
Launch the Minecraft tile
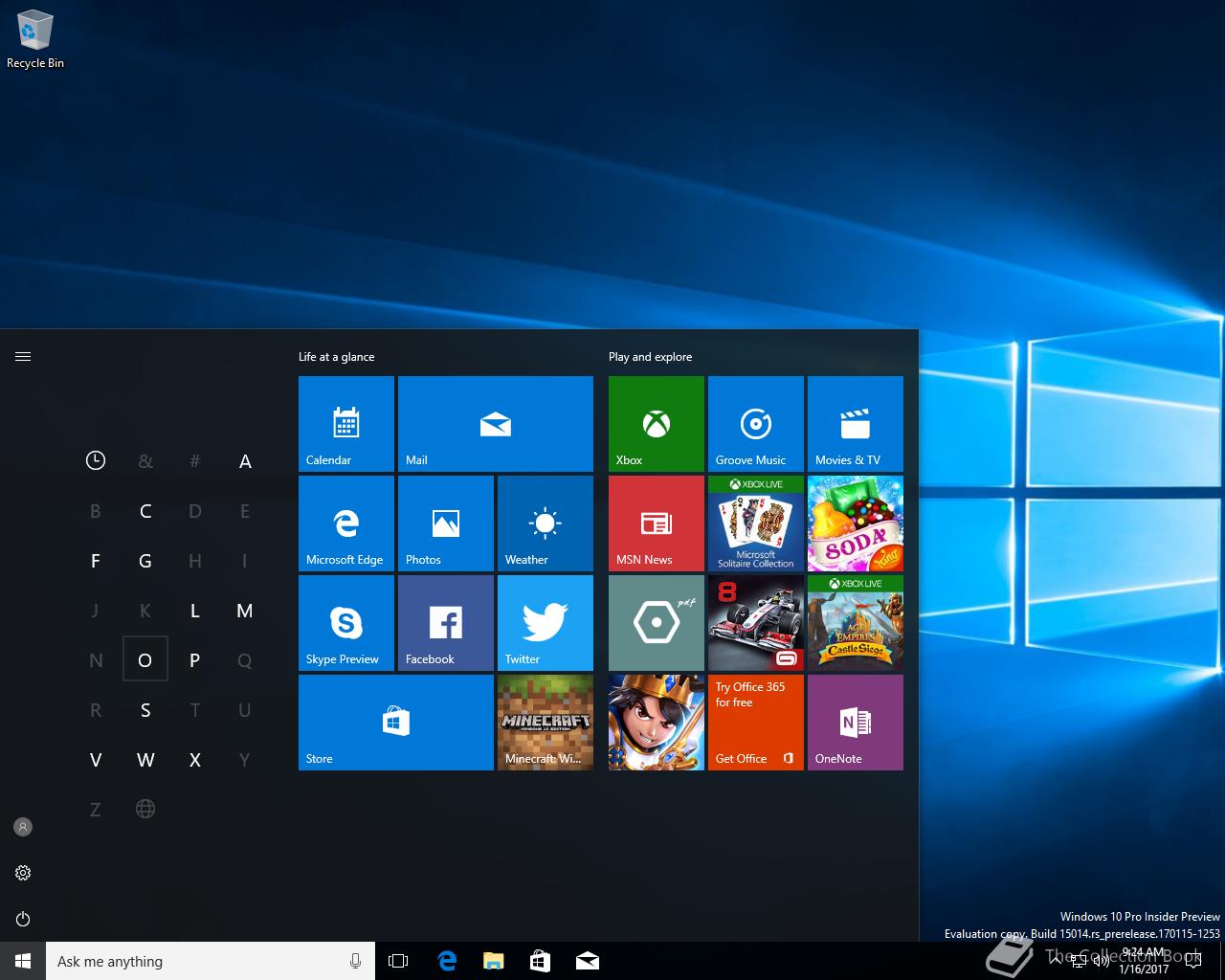coord(546,723)
